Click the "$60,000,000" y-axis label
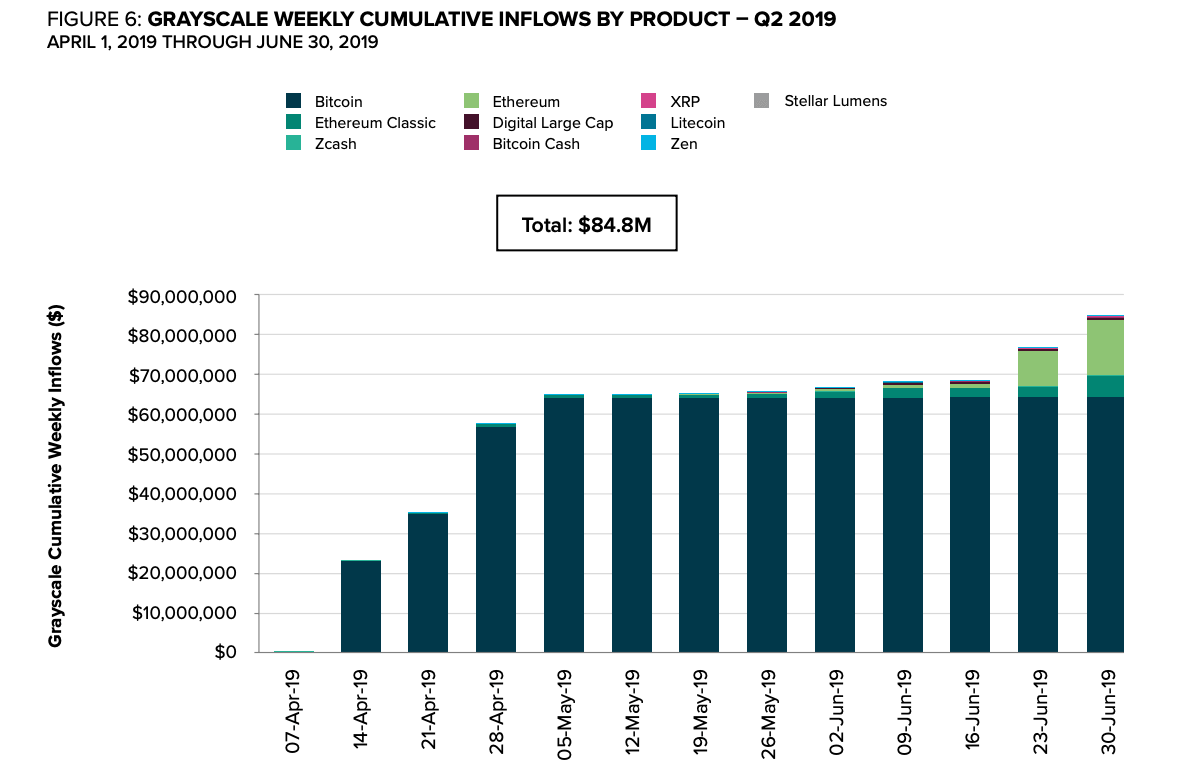1178x776 pixels. (x=183, y=415)
